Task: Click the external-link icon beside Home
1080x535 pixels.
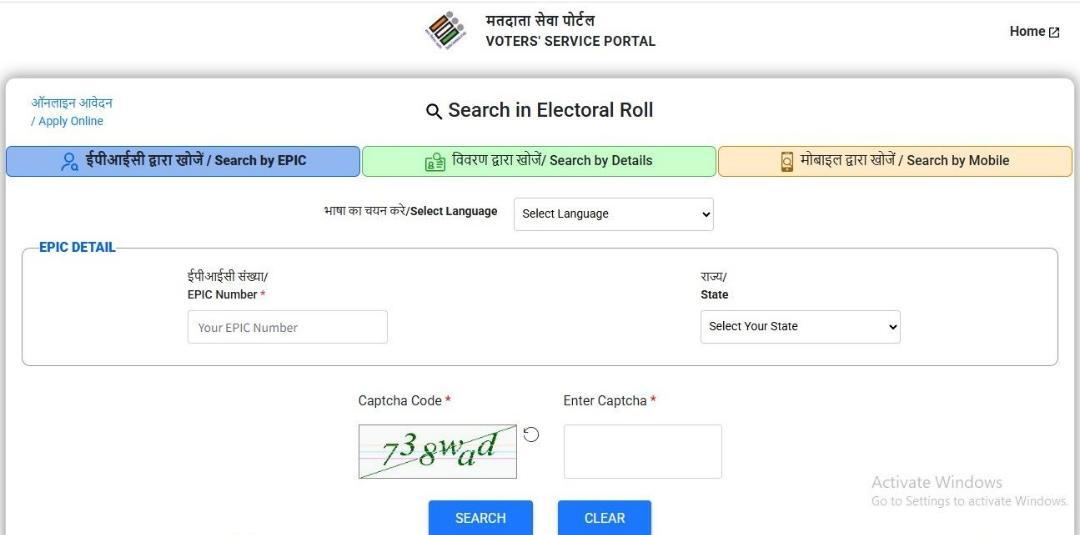Action: point(1054,32)
